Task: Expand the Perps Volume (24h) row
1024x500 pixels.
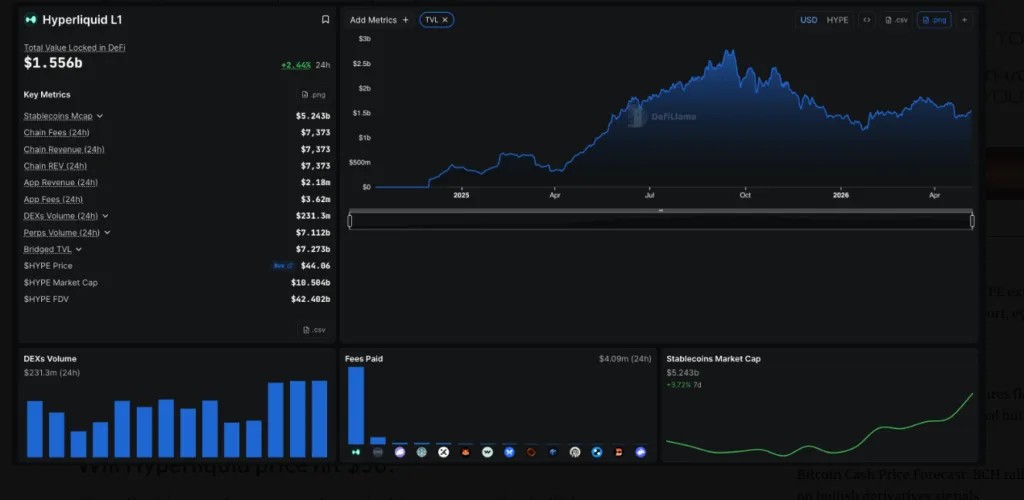Action: pyautogui.click(x=107, y=232)
